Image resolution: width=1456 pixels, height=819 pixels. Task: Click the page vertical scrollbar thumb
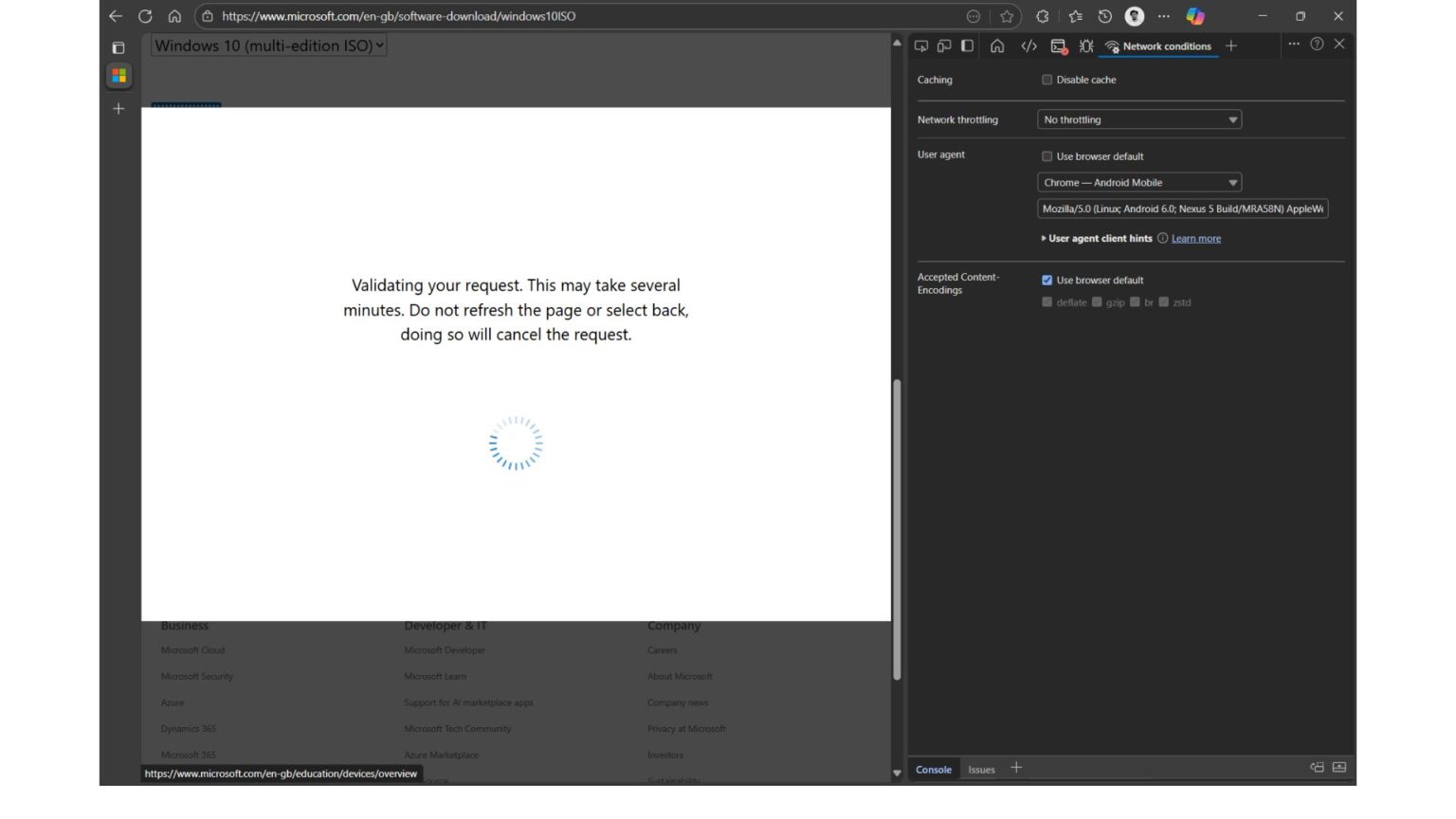(897, 529)
